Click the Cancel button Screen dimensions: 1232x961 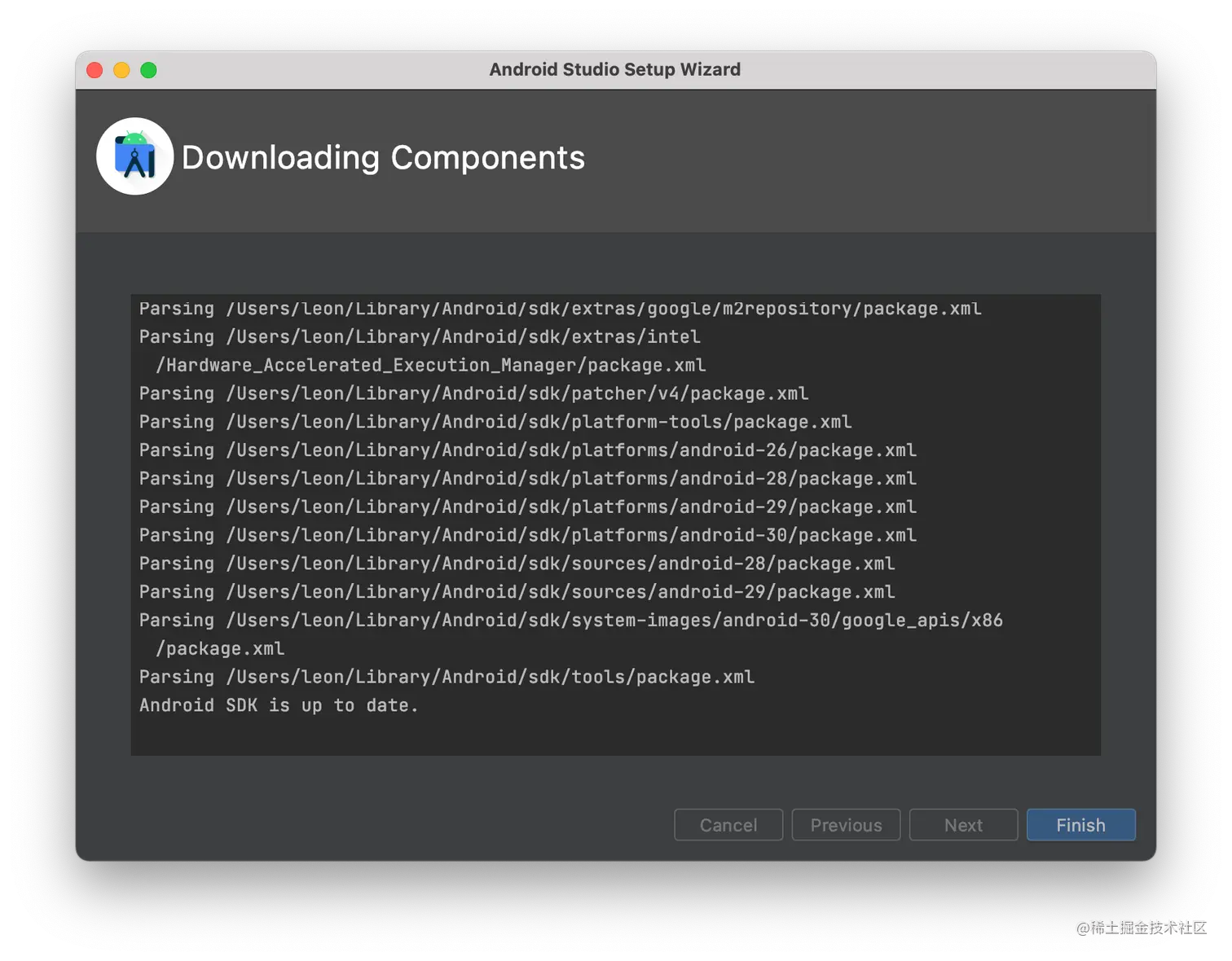tap(728, 825)
